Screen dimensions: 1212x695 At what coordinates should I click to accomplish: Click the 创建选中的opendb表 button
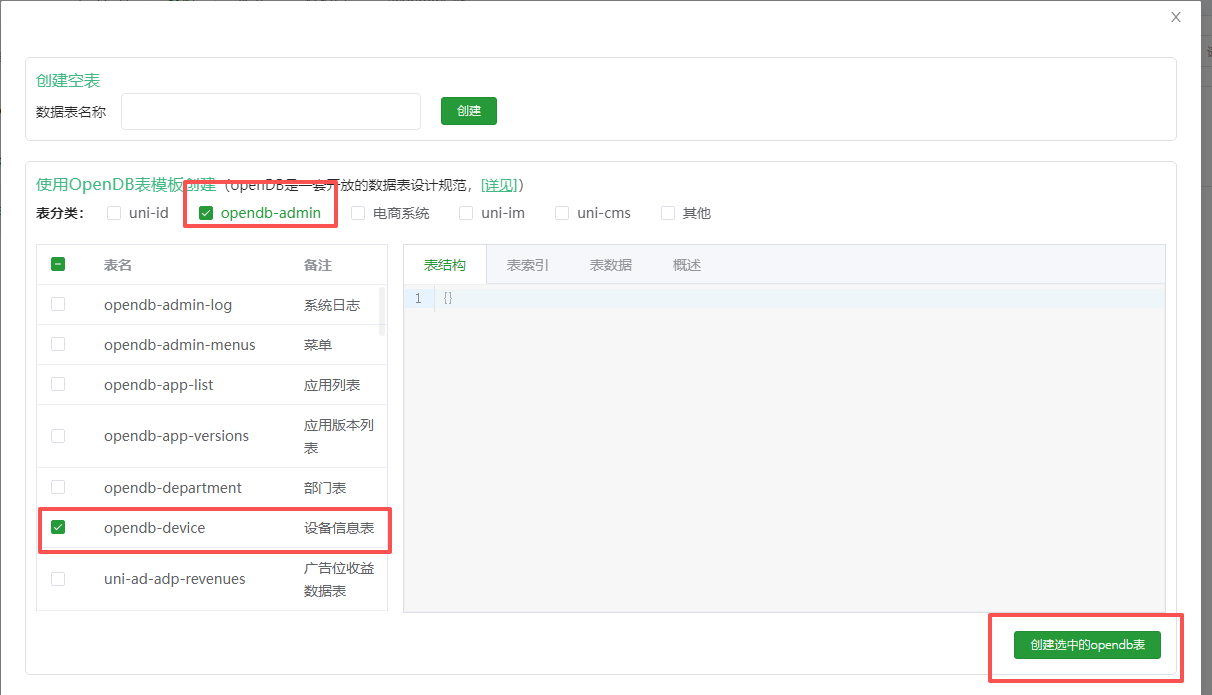pos(1087,645)
